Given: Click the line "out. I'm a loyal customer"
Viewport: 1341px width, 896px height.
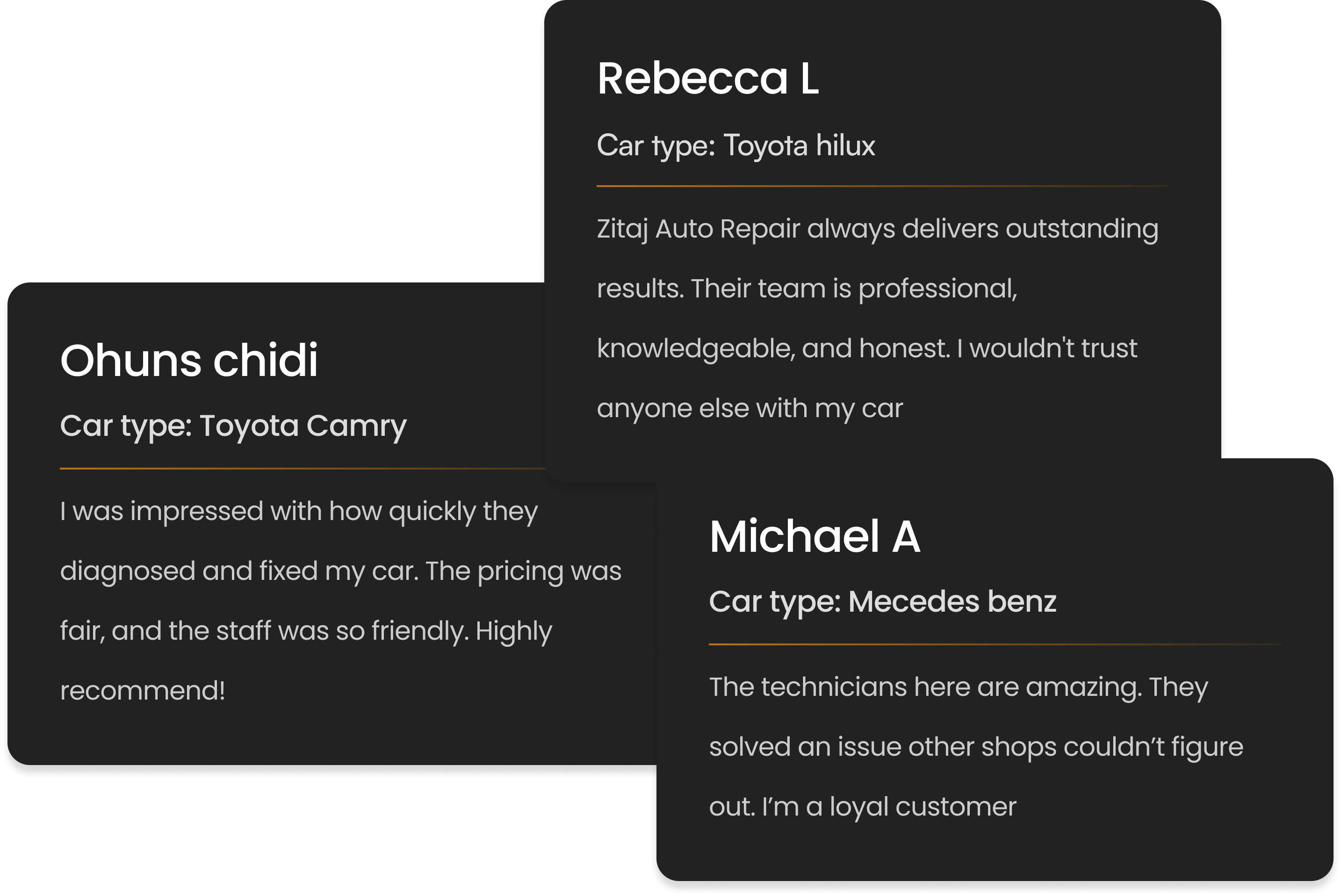Looking at the screenshot, I should click(862, 807).
